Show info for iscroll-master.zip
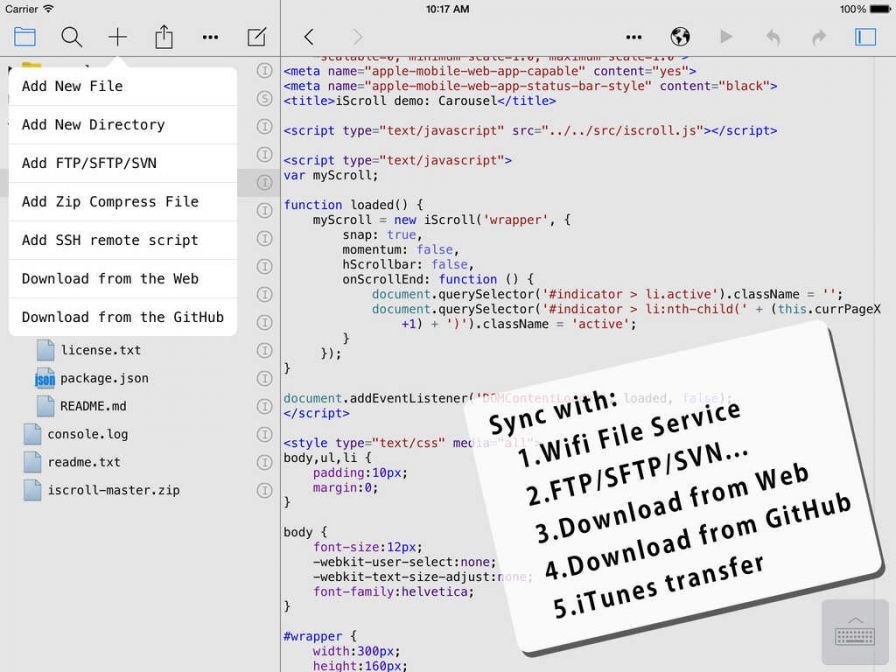896x672 pixels. pos(264,491)
